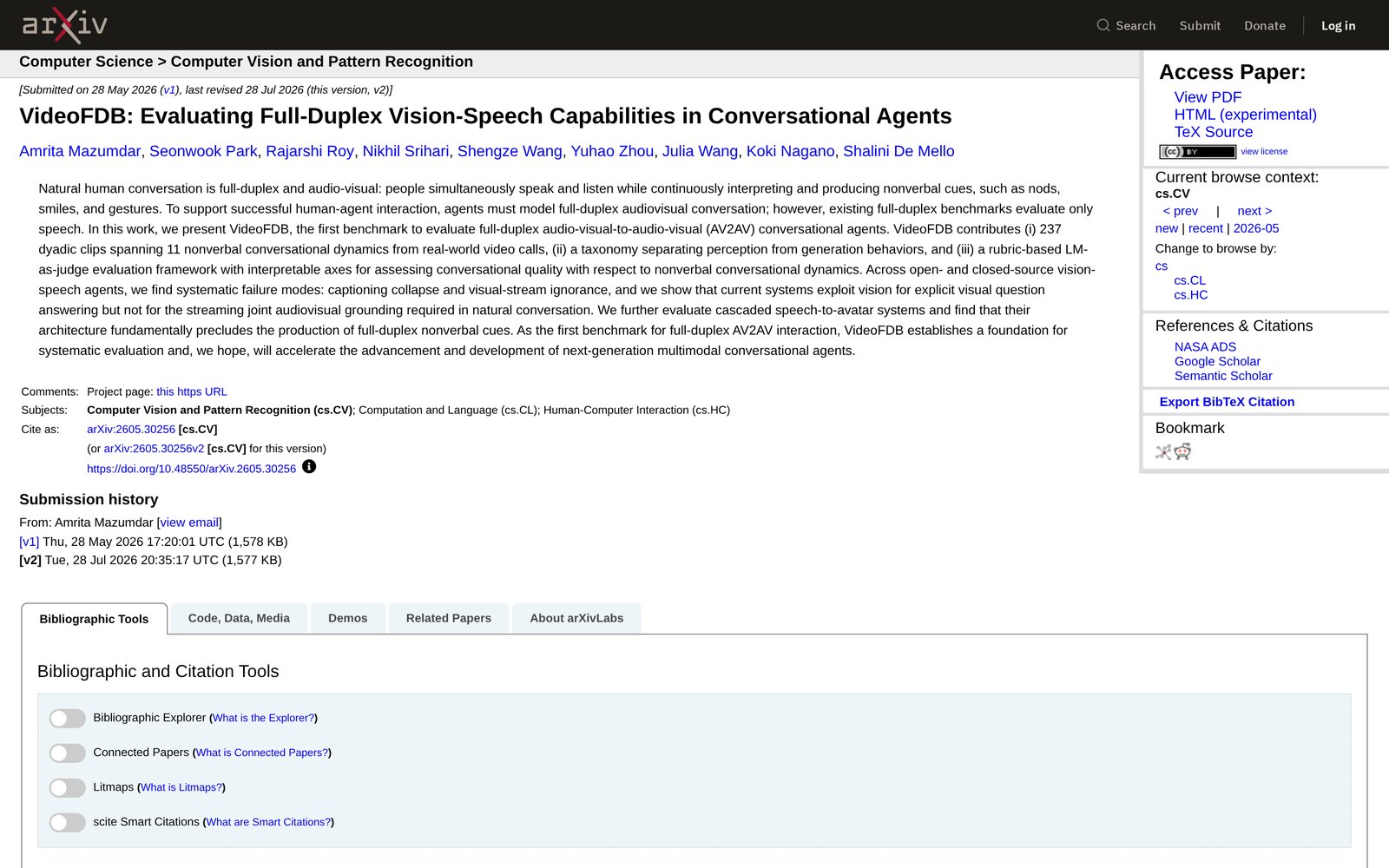Open the View PDF link
The height and width of the screenshot is (868, 1389).
pyautogui.click(x=1208, y=97)
